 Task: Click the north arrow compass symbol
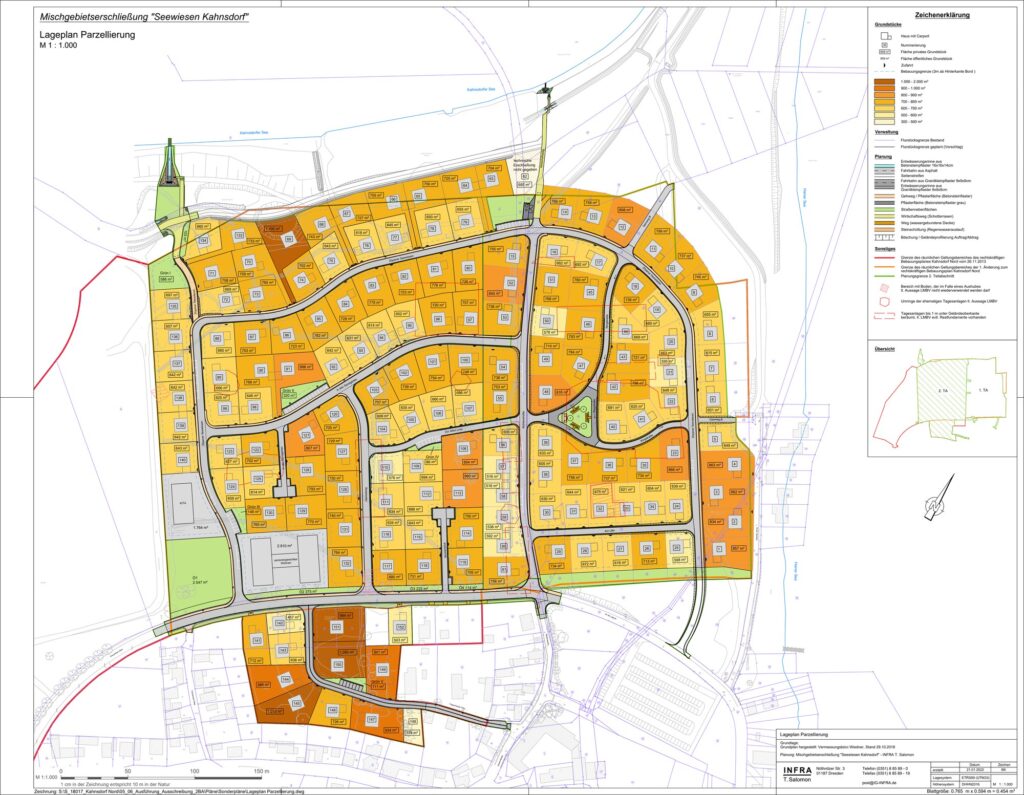[x=939, y=498]
